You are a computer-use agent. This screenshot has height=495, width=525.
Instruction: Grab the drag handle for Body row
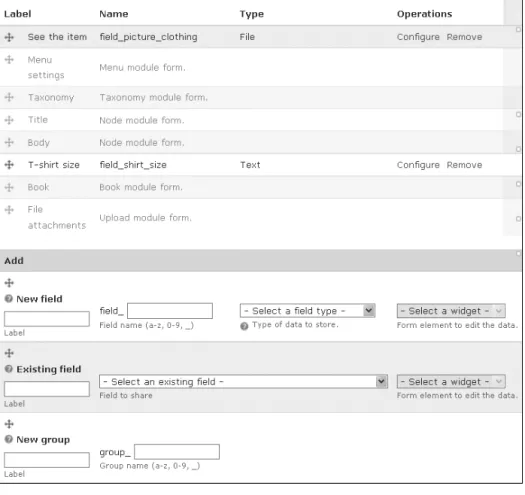[x=9, y=142]
